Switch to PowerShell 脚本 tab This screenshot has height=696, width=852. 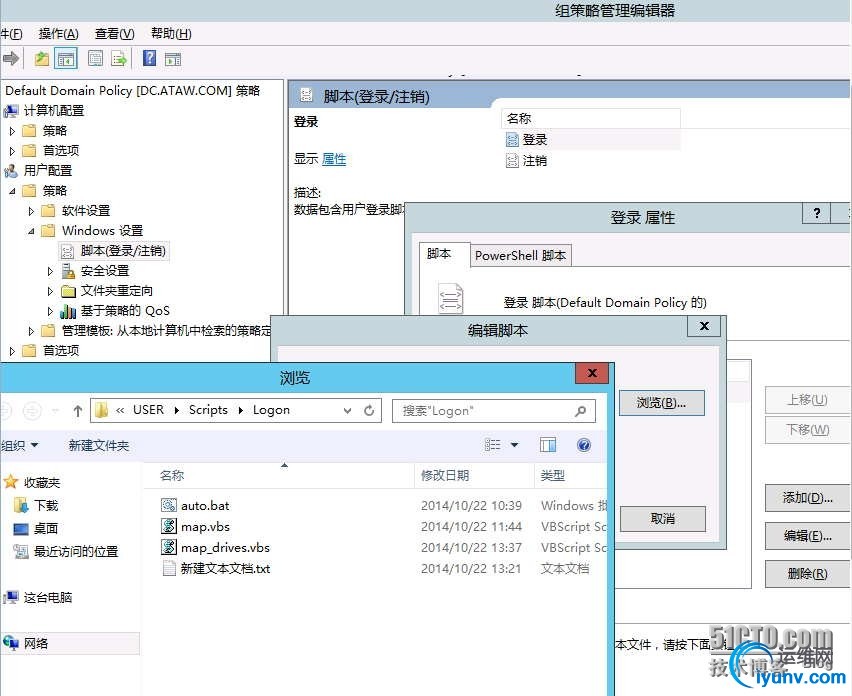click(x=521, y=255)
